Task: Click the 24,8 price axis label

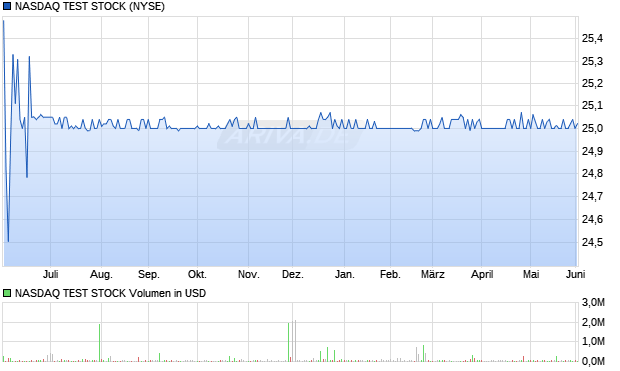Action: [x=592, y=173]
